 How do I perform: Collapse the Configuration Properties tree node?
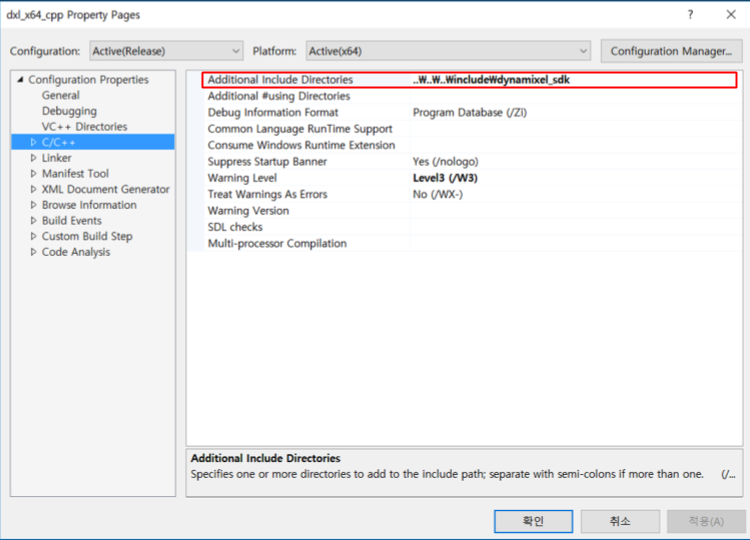(x=20, y=80)
